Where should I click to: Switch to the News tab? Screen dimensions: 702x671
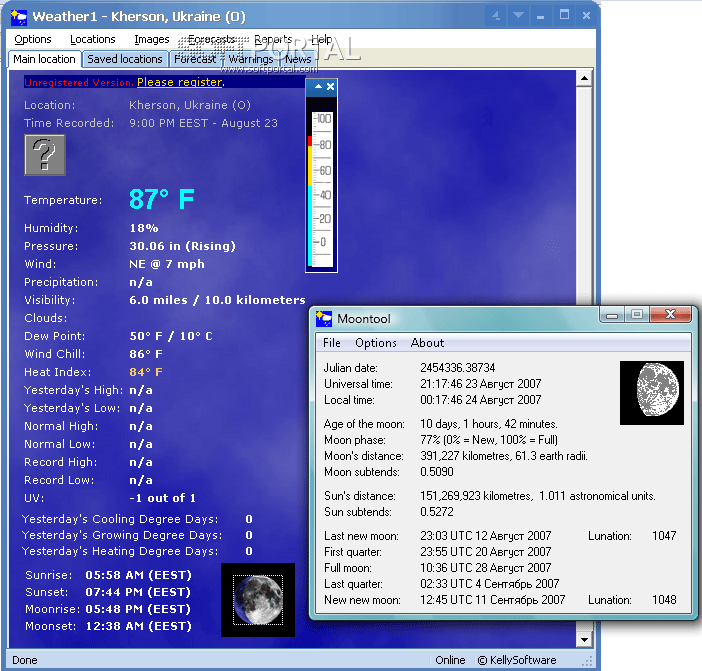(x=298, y=59)
